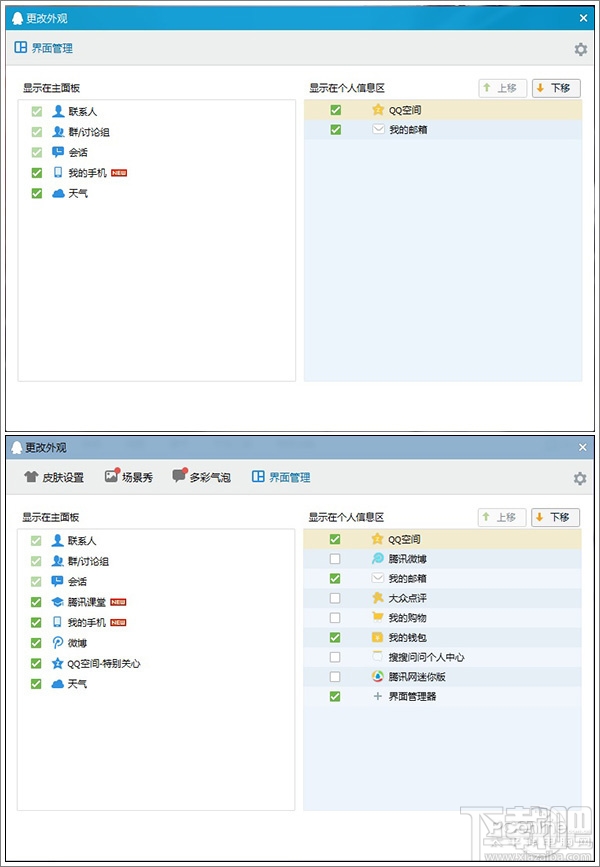Check the 搜搜问问个人中心 checkbox
This screenshot has height=867, width=600.
(335, 657)
